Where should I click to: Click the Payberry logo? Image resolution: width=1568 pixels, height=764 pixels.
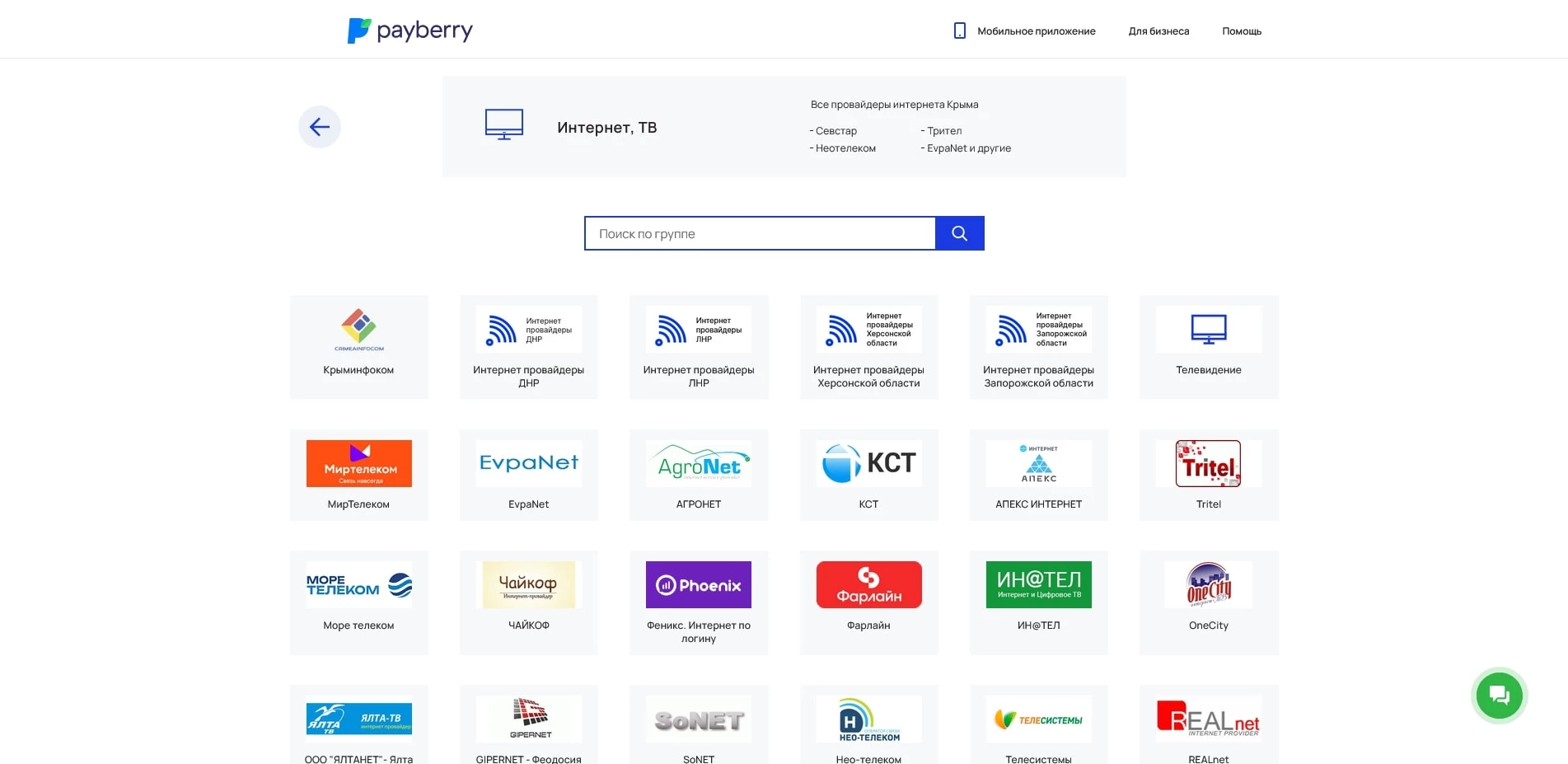410,30
